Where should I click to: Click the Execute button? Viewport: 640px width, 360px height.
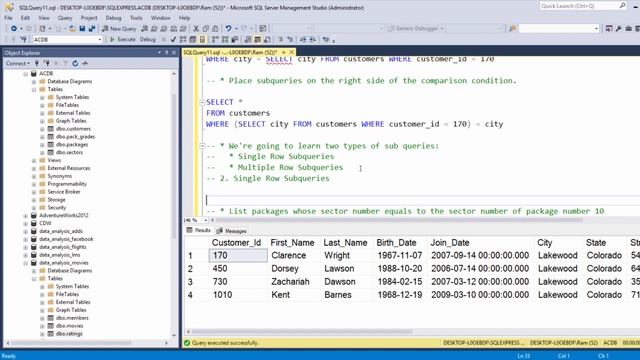click(x=122, y=40)
